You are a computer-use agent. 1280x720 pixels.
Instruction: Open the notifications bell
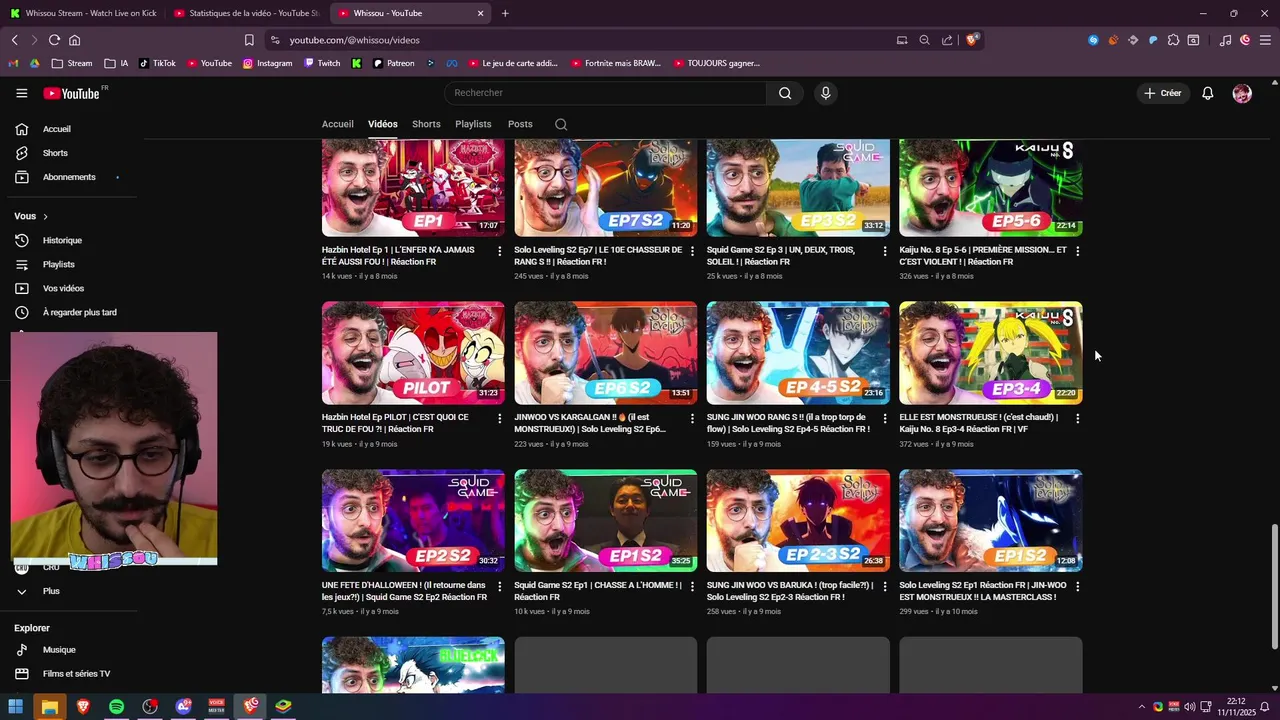[1208, 93]
